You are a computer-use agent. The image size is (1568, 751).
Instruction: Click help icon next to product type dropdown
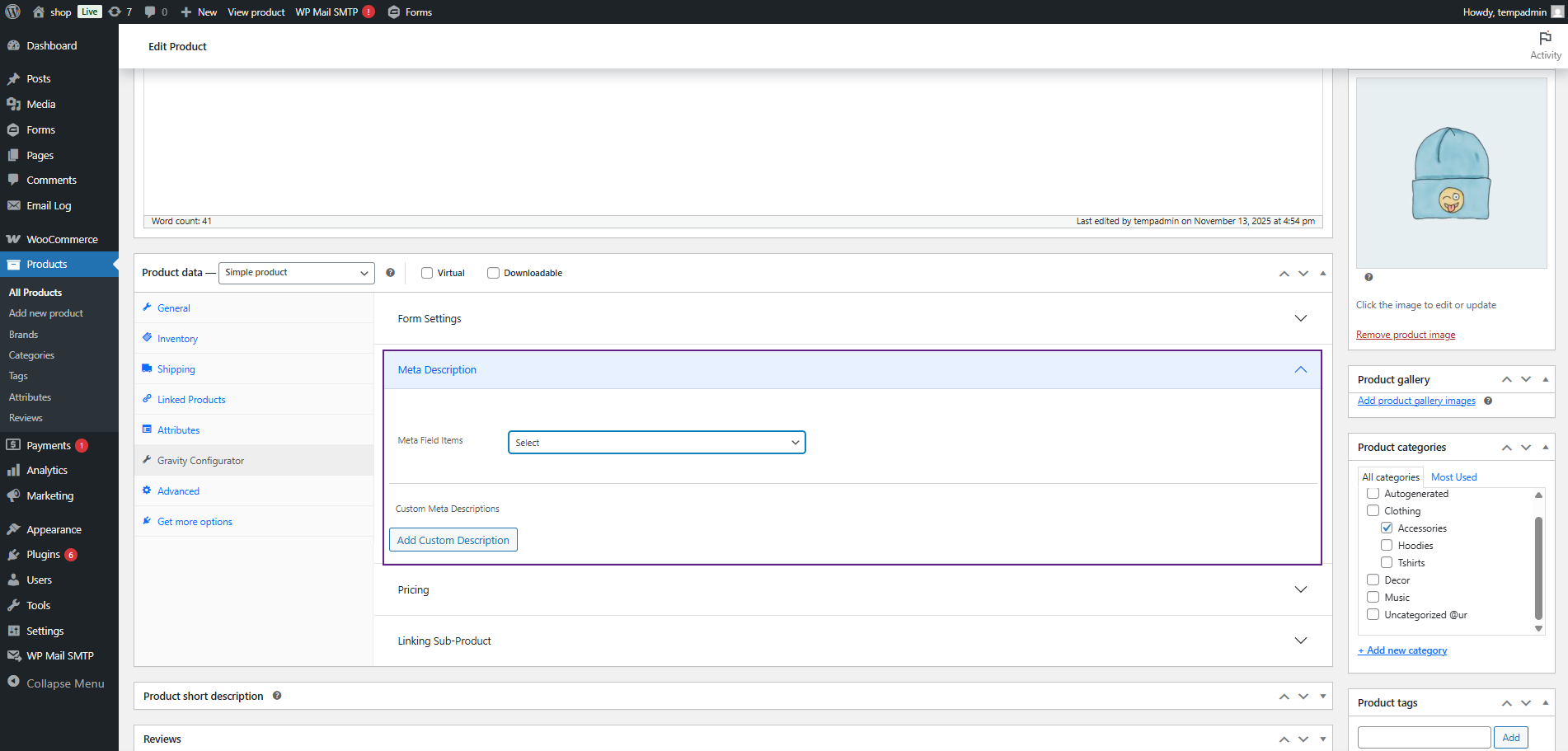click(390, 273)
